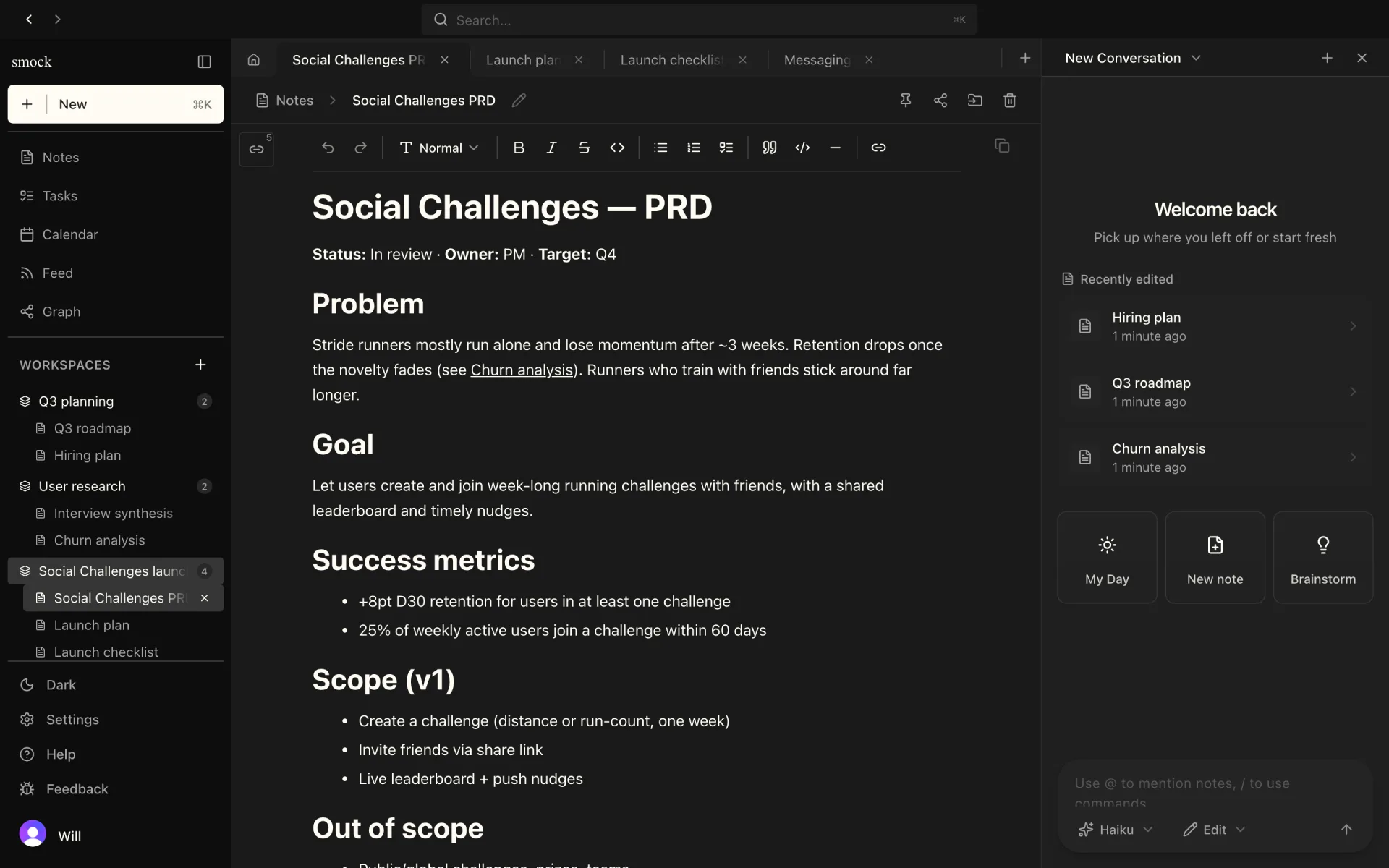This screenshot has height=868, width=1389.
Task: Insert a blockquote using quote icon
Action: (769, 148)
